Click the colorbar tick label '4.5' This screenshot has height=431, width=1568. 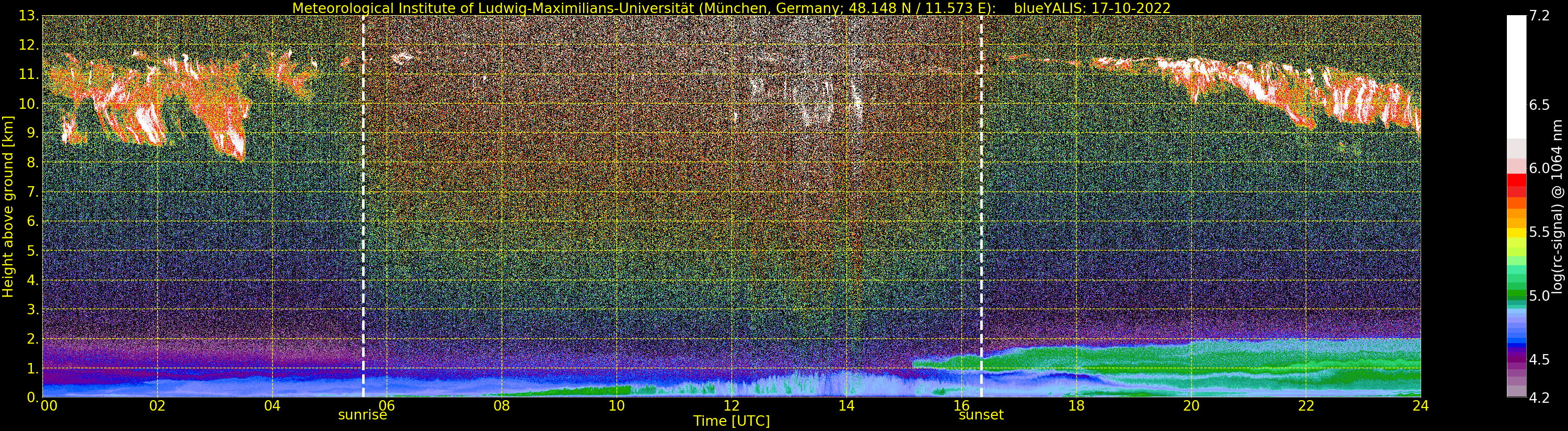tap(1539, 360)
